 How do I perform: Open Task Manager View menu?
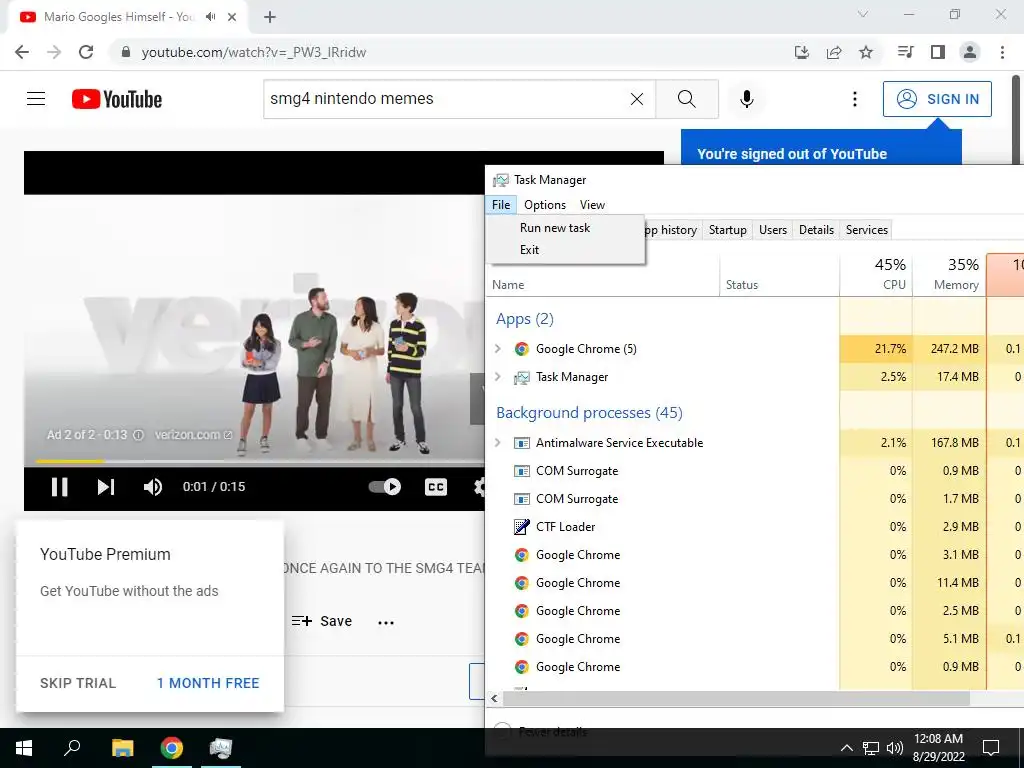click(592, 205)
